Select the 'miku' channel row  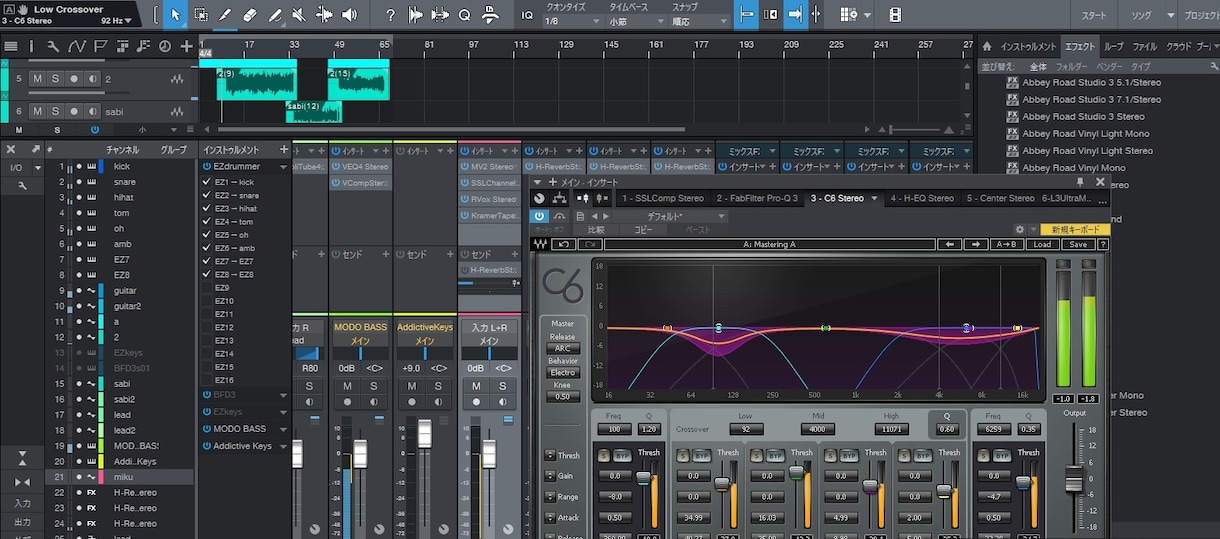(x=120, y=477)
